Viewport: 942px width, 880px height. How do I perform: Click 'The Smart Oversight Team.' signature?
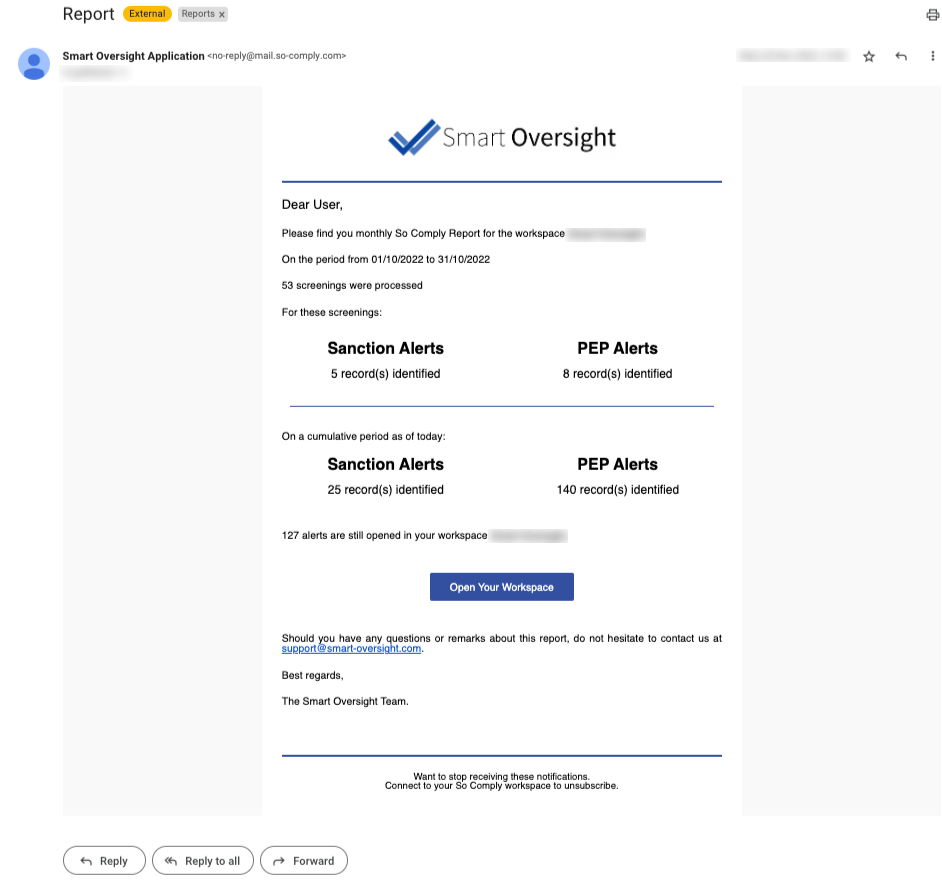coord(345,702)
